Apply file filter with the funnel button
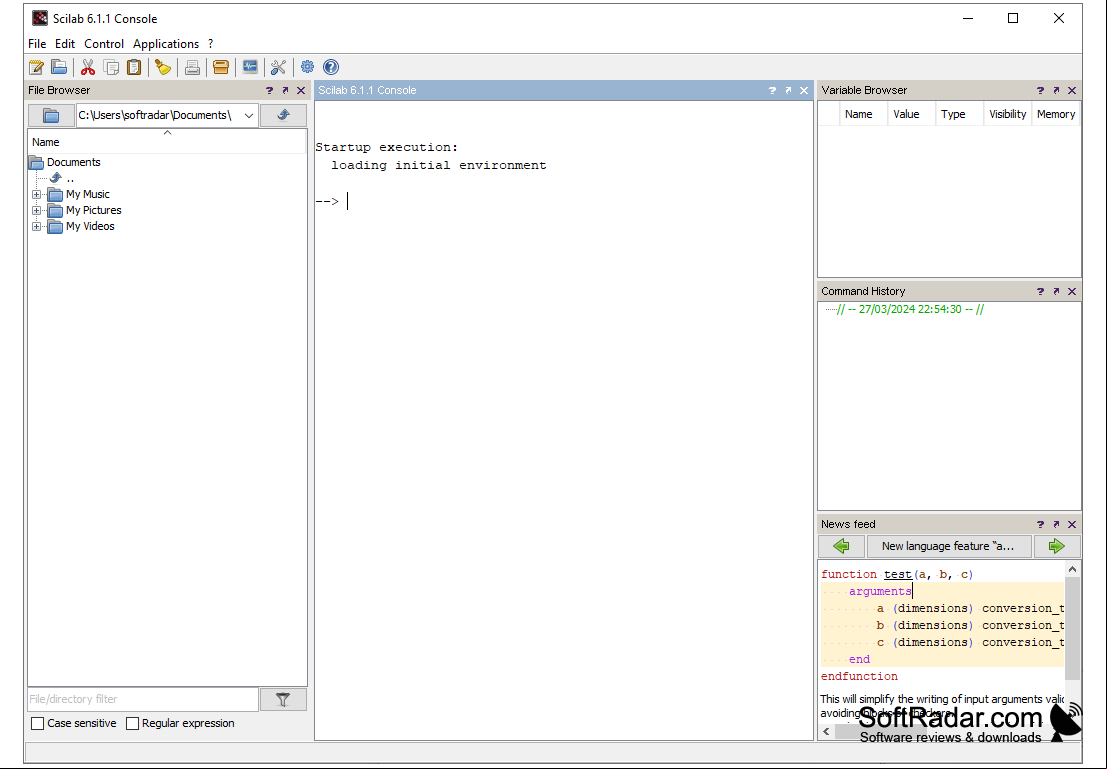1107x769 pixels. [x=283, y=699]
